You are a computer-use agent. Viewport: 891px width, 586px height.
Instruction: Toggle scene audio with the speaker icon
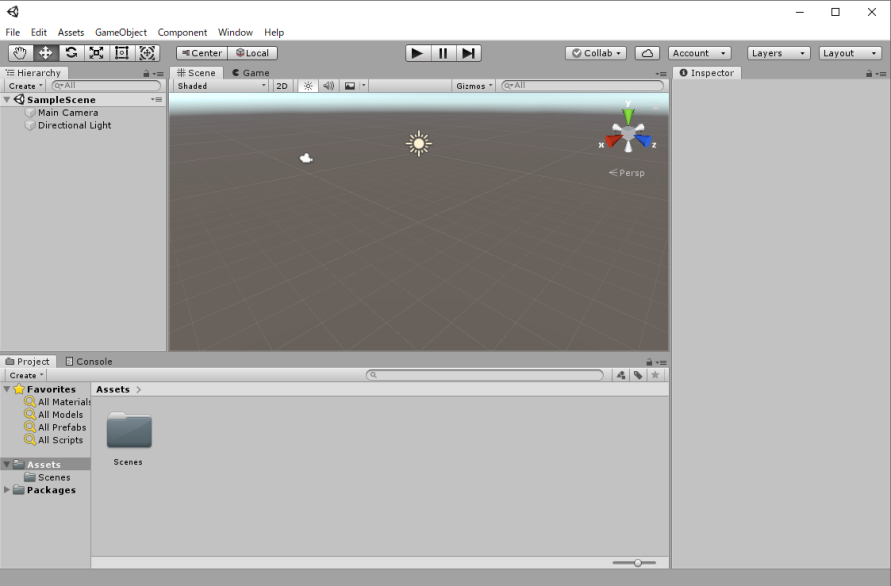click(x=328, y=86)
